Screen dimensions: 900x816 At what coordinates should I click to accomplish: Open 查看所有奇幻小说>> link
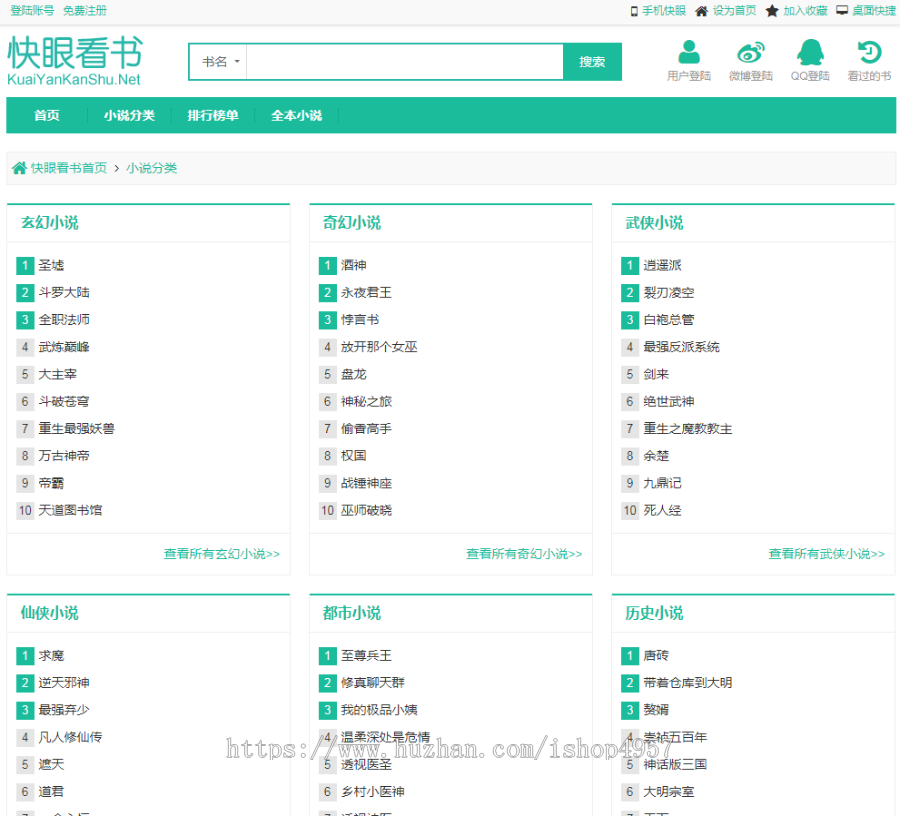(524, 554)
